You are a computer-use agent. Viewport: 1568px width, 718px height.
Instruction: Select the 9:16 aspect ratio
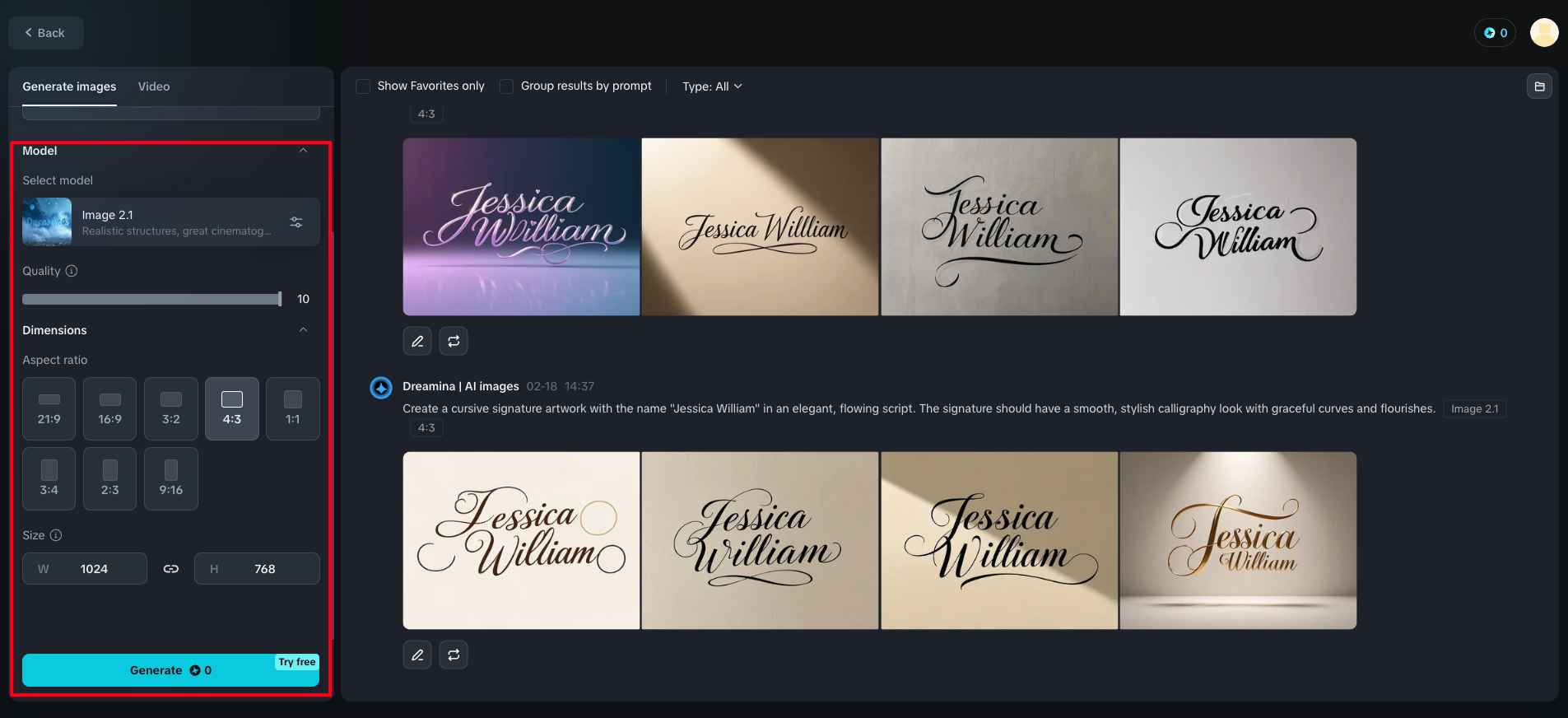[171, 478]
